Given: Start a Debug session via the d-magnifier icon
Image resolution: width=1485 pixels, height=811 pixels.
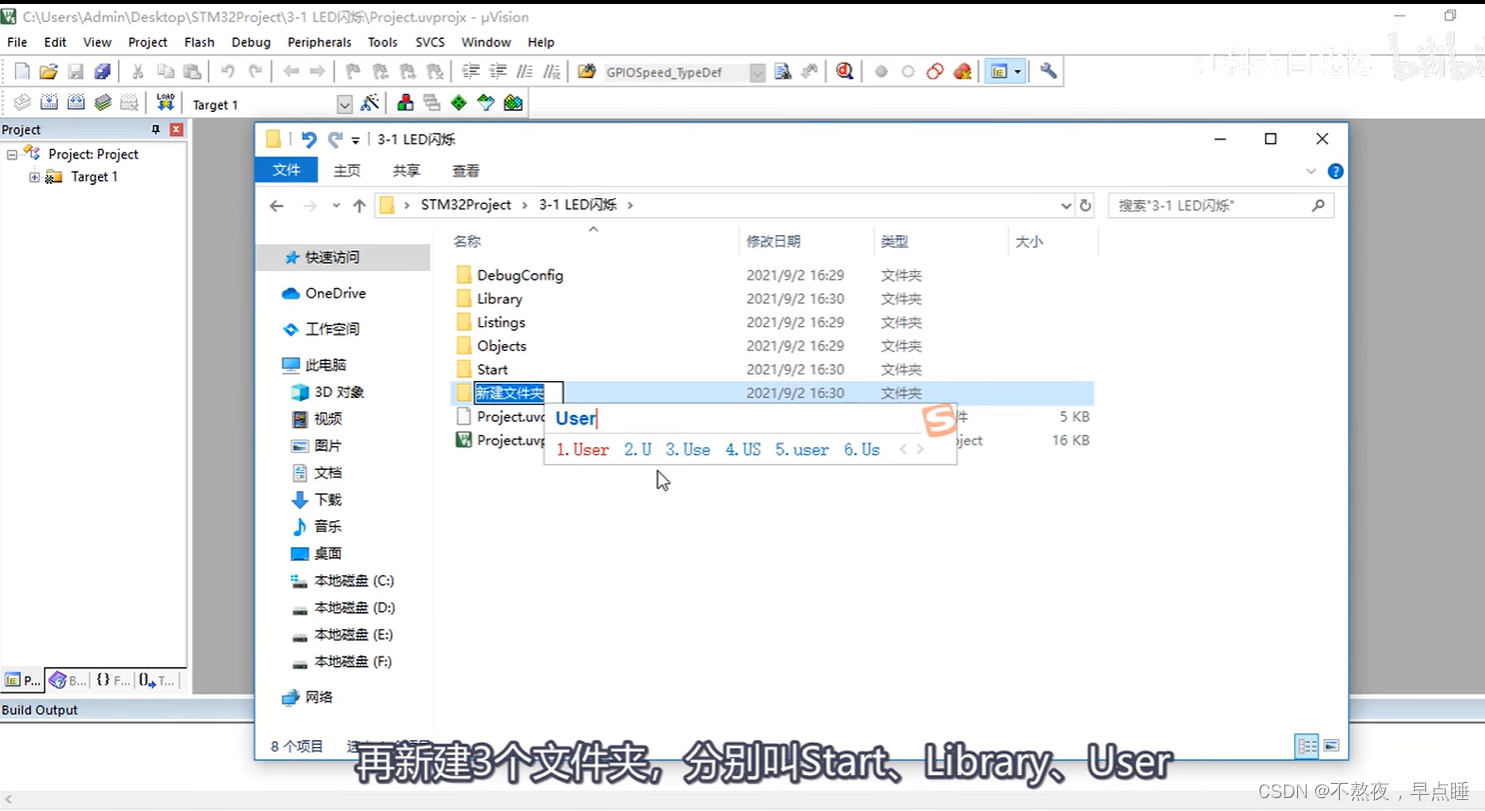Looking at the screenshot, I should click(844, 71).
